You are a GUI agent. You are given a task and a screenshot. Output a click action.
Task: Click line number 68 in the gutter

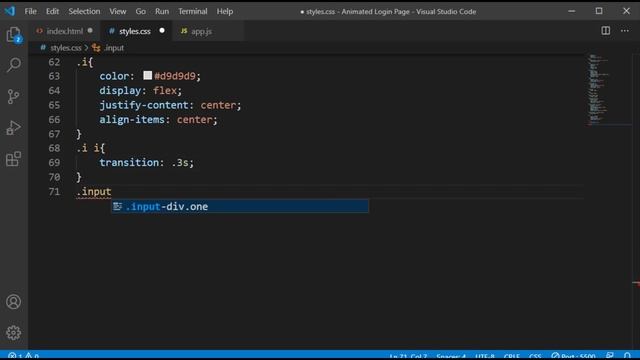54,148
